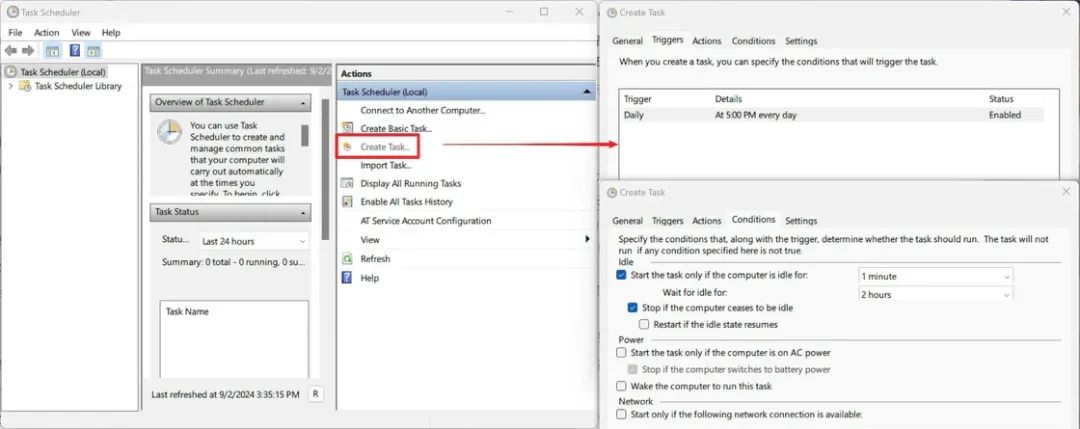Click the Create Task icon in Actions pane

pos(348,147)
